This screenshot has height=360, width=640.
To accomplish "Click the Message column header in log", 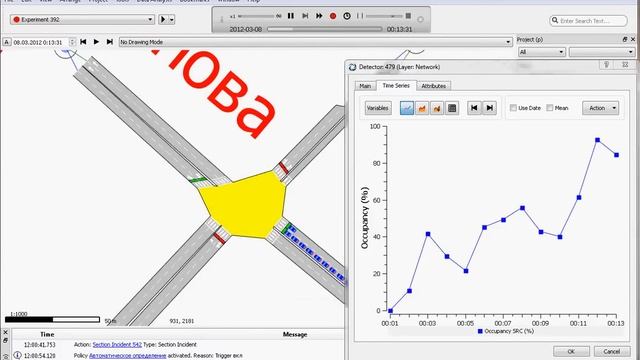I will [x=295, y=334].
